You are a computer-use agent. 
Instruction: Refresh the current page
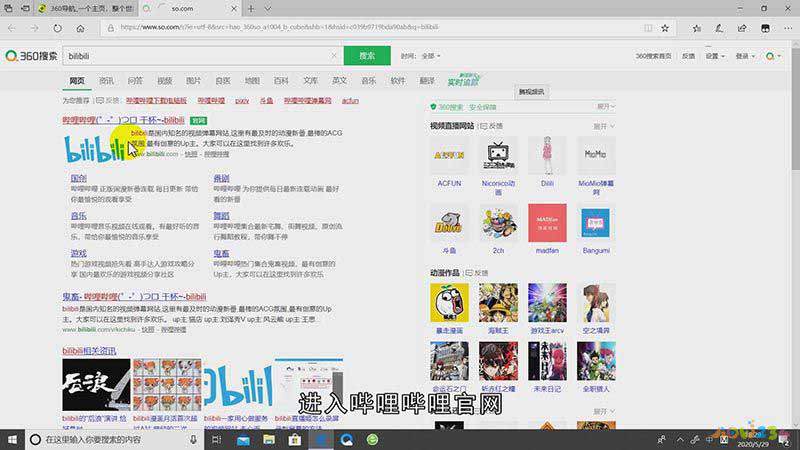pos(57,29)
